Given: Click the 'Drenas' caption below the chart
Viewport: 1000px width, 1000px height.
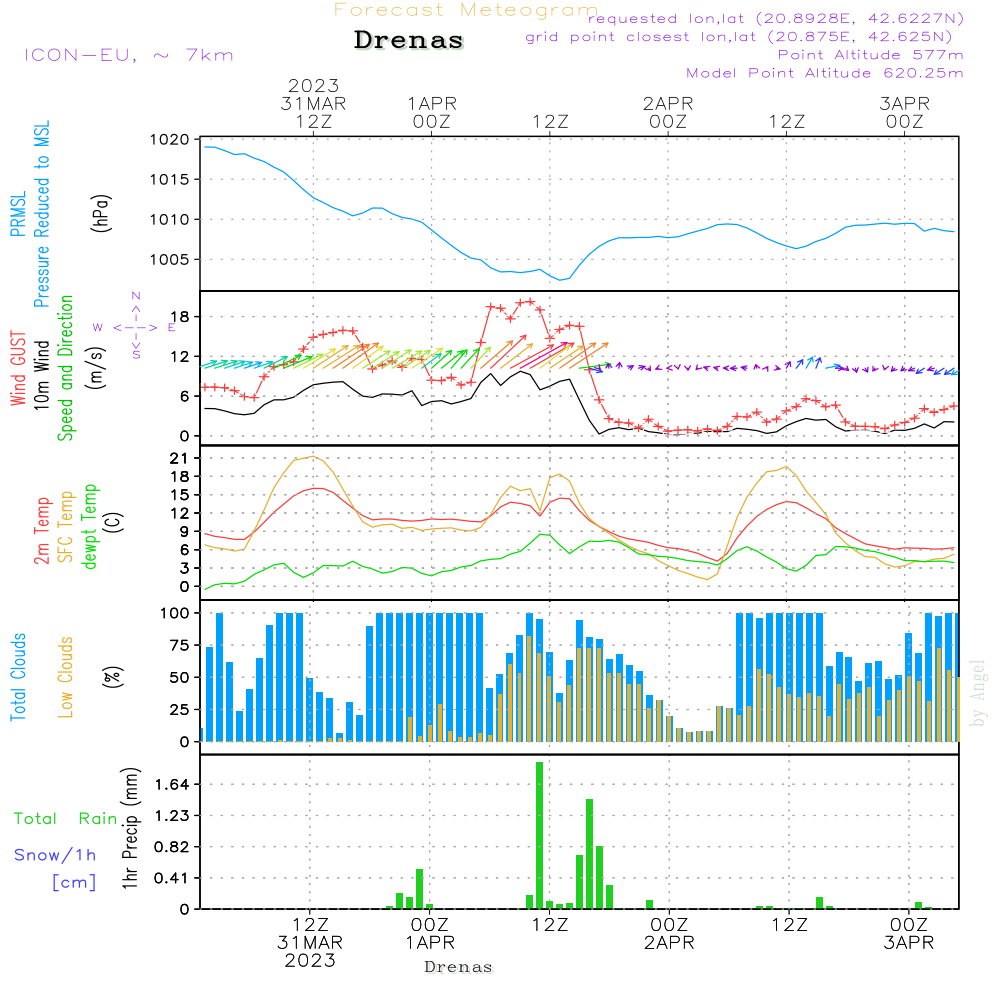Looking at the screenshot, I should click(459, 967).
